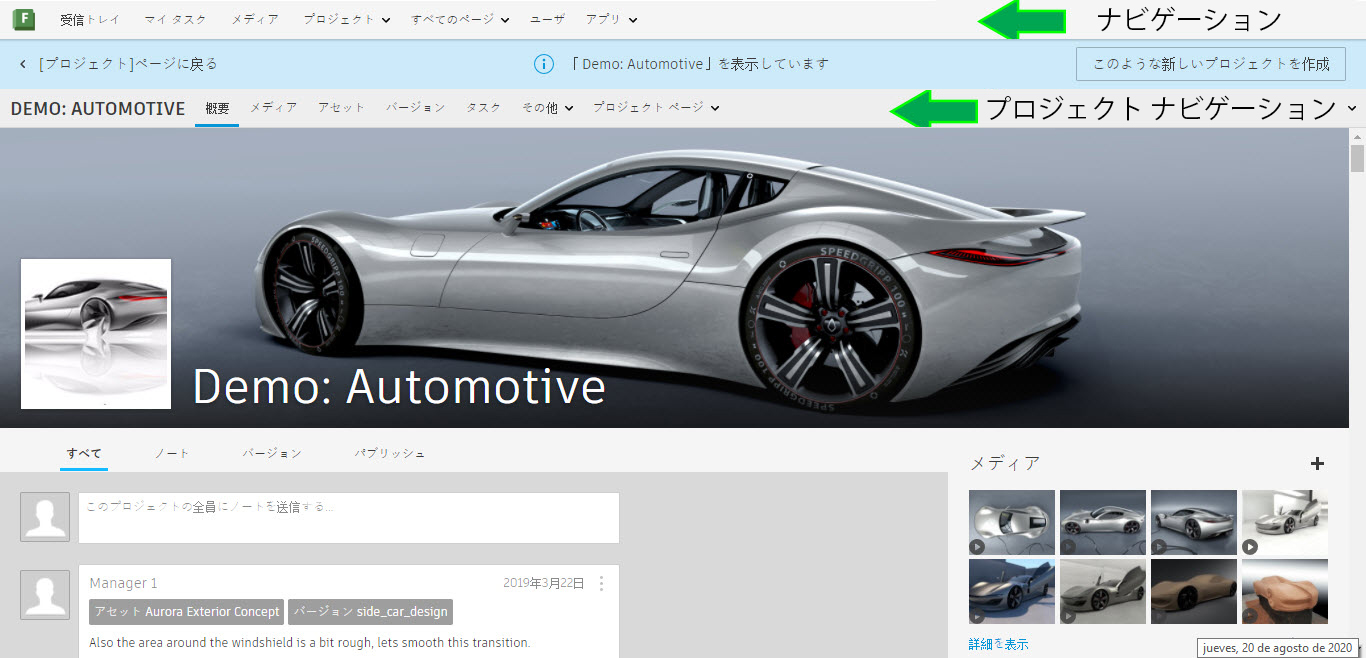Click the green ShotGrid logo icon

[x=22, y=18]
